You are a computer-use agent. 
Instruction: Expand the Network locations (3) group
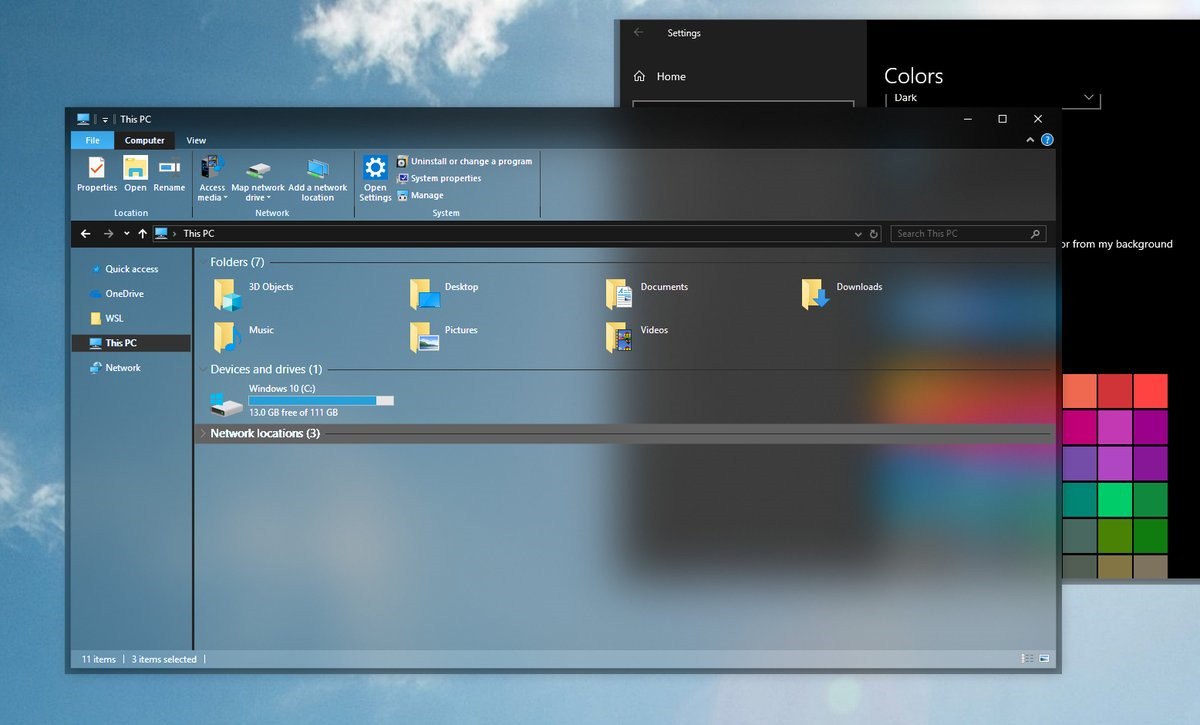(x=202, y=433)
